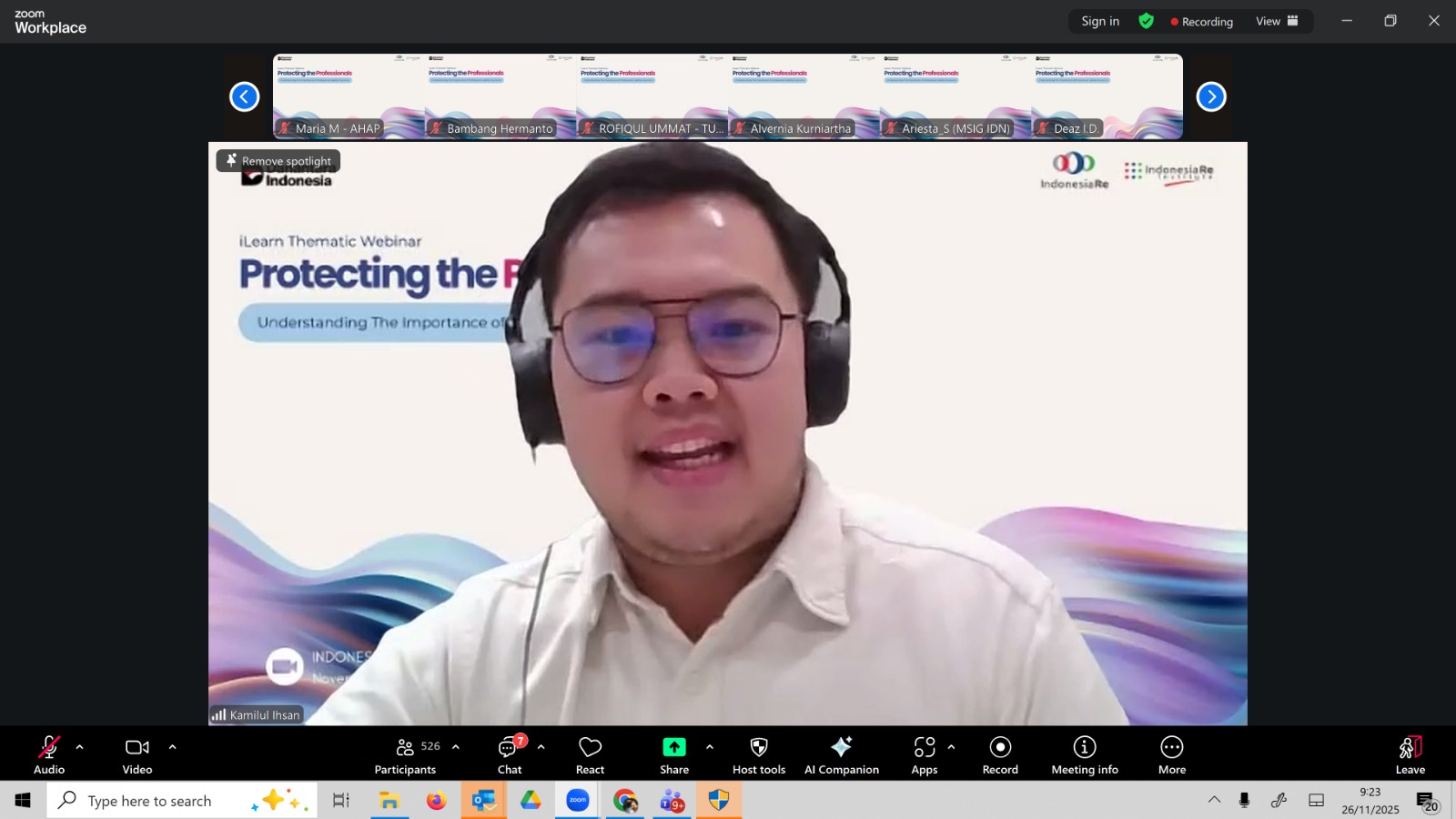Click the Sign in button
1456x819 pixels.
coord(1100,21)
